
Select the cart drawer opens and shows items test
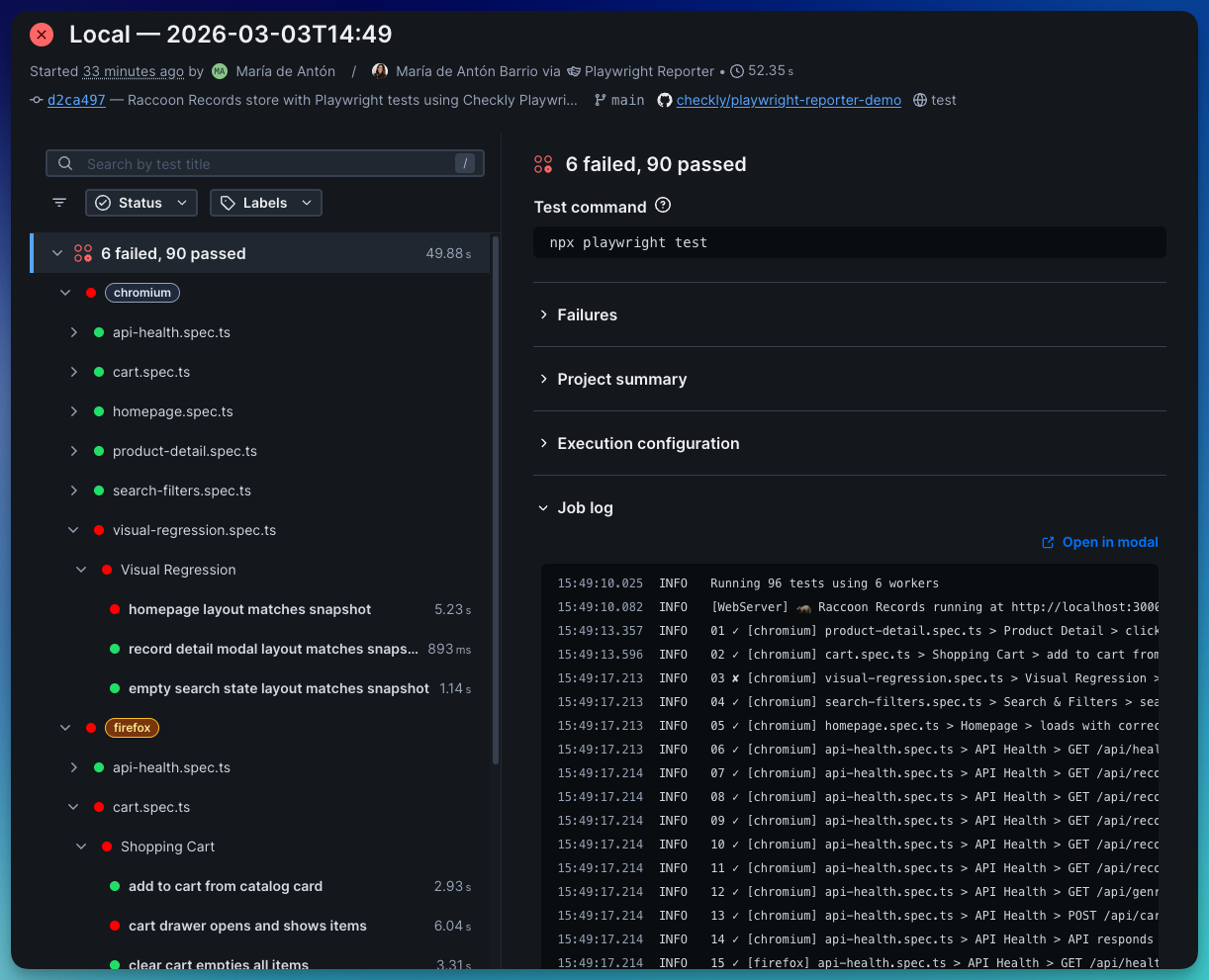coord(247,926)
